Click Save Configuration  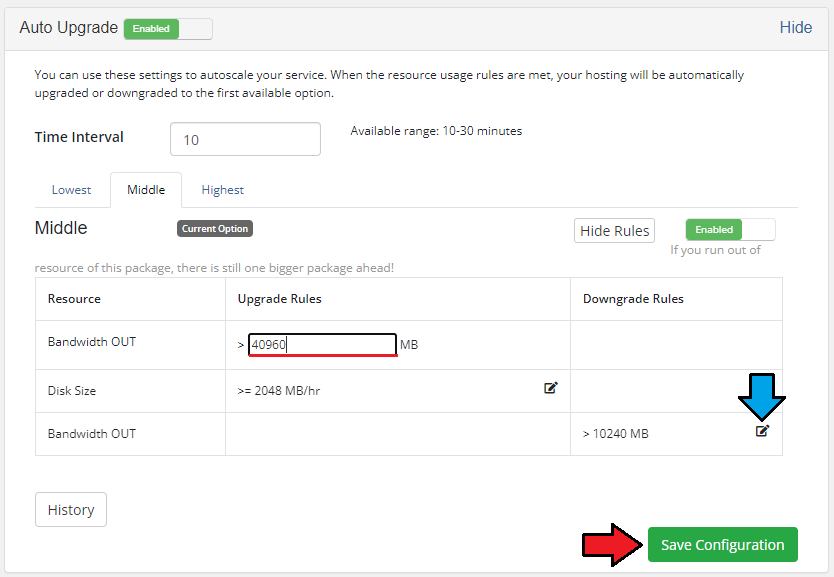(722, 545)
